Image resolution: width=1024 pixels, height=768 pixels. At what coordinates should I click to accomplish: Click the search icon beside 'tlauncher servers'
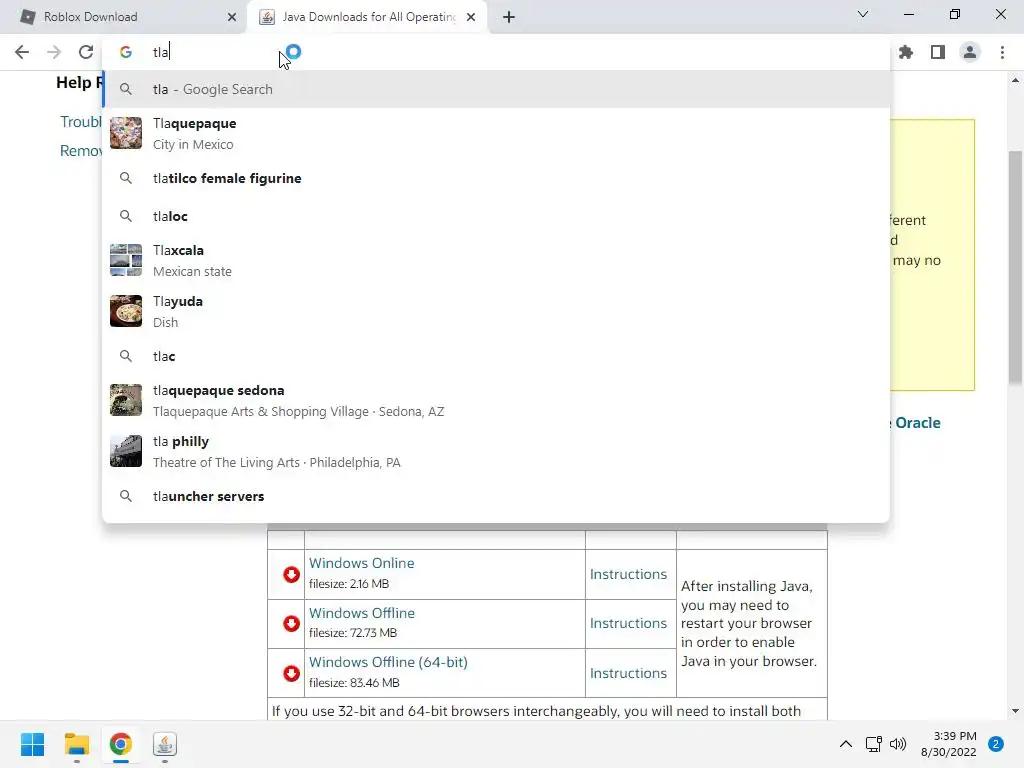click(126, 496)
